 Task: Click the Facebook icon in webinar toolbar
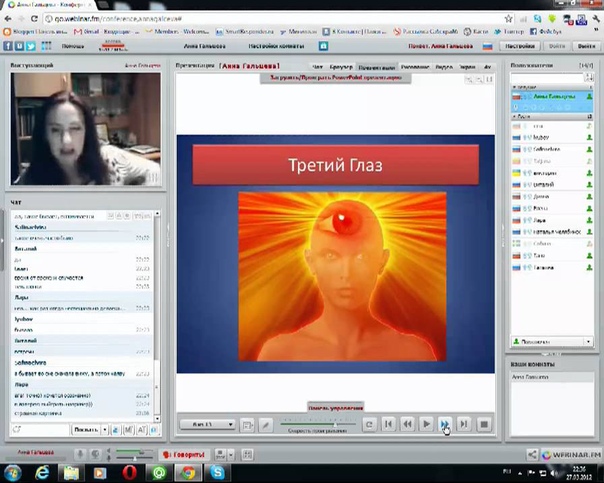coord(8,46)
